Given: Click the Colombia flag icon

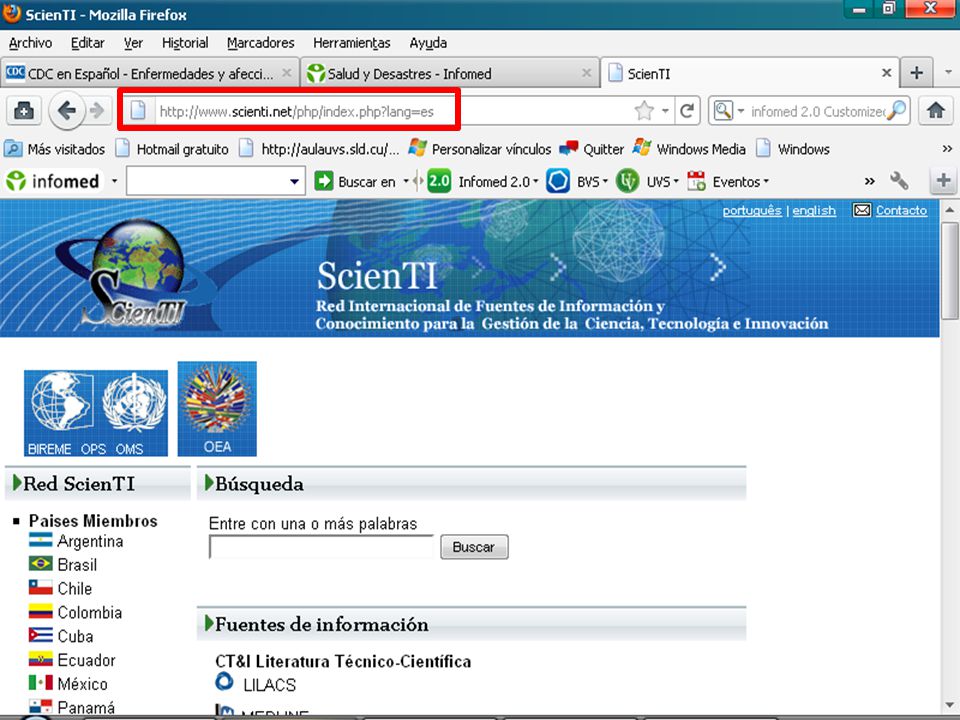Looking at the screenshot, I should pos(40,611).
